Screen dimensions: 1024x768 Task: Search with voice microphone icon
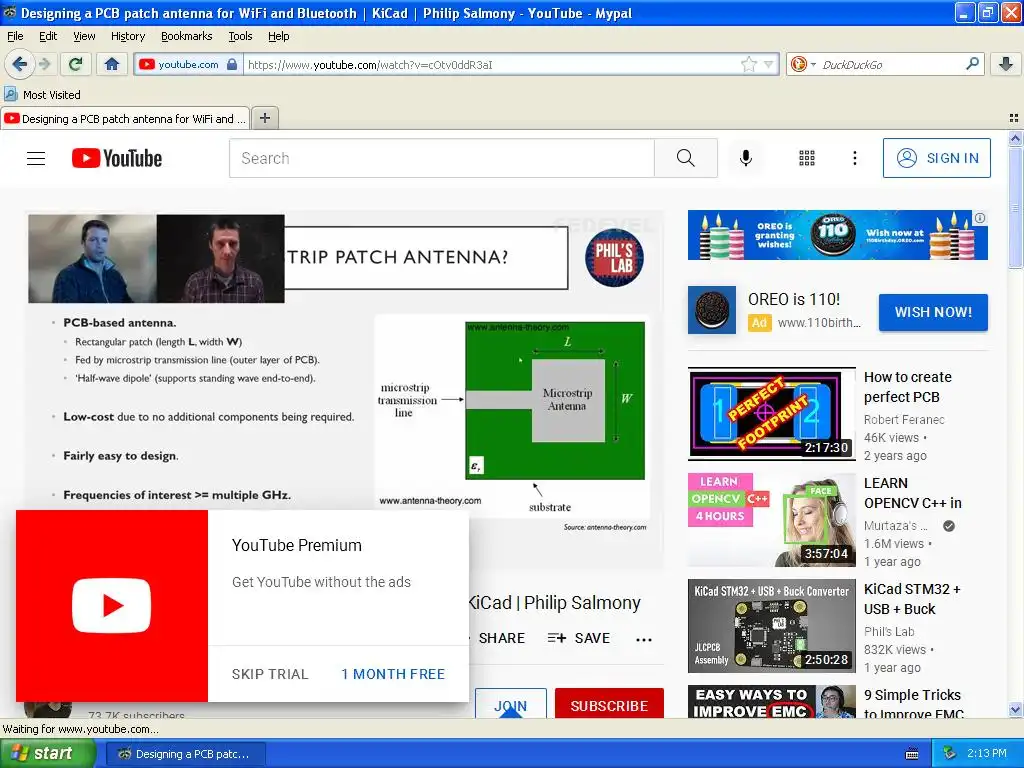click(x=746, y=158)
